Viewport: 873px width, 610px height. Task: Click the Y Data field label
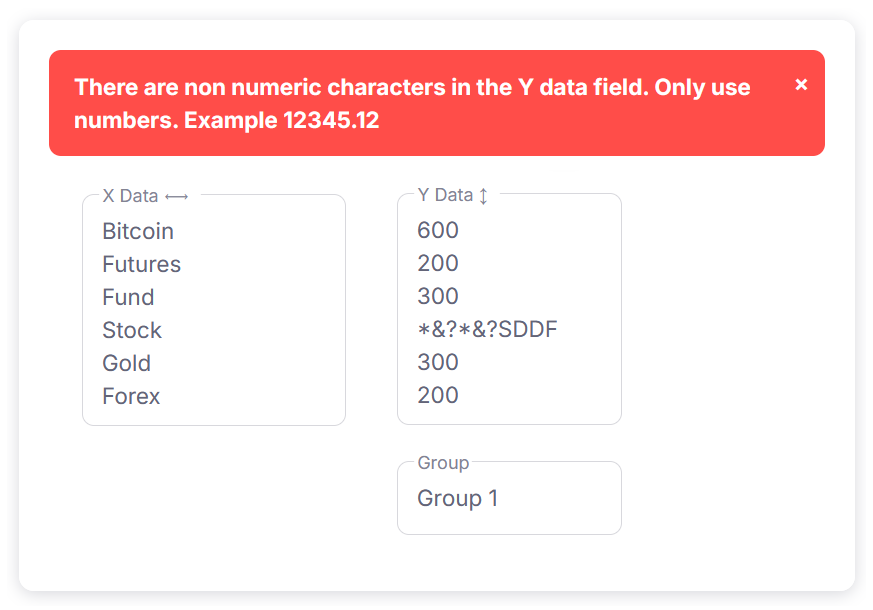click(445, 195)
